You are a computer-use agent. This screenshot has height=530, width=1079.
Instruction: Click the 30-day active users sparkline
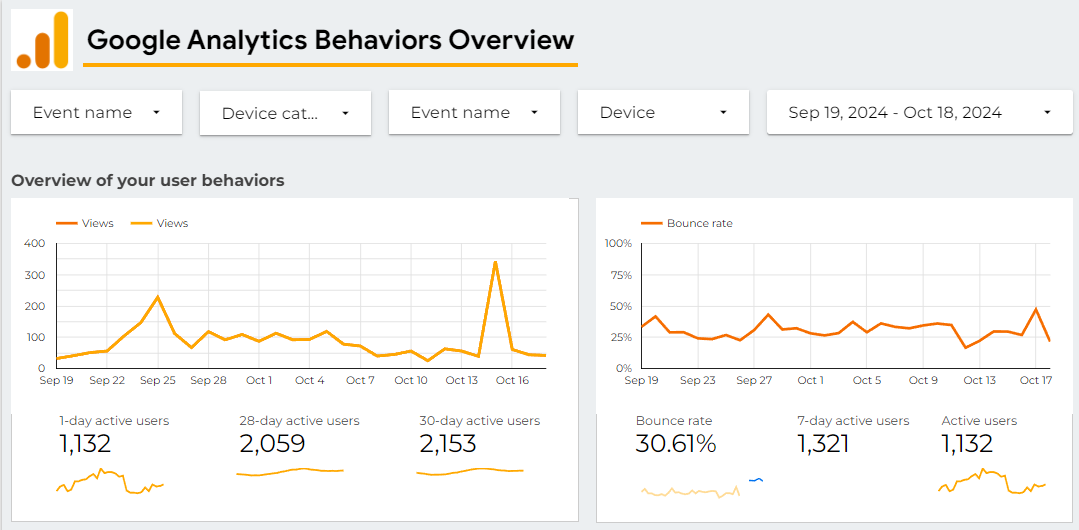pos(470,471)
